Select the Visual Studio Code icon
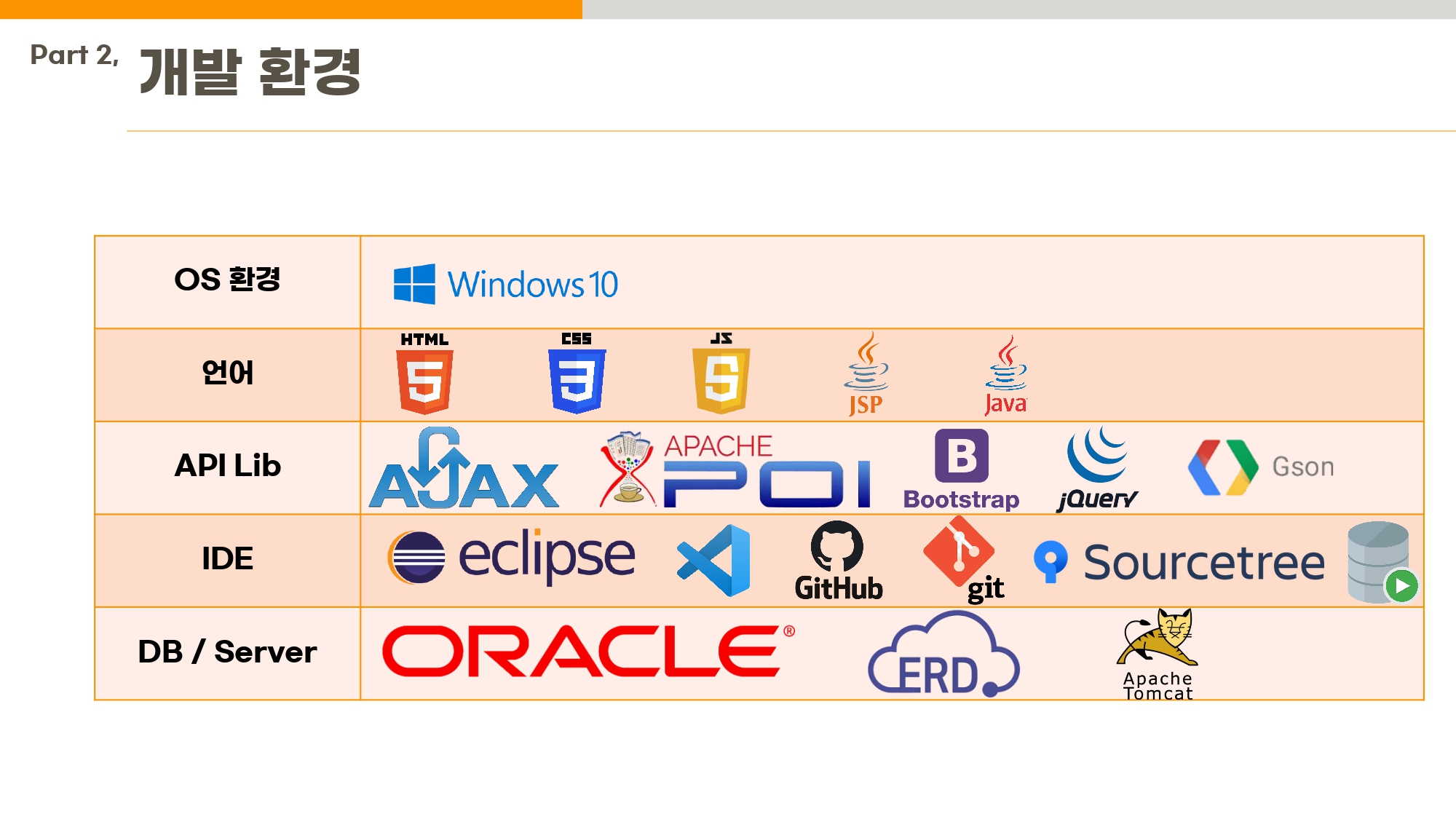 click(714, 561)
